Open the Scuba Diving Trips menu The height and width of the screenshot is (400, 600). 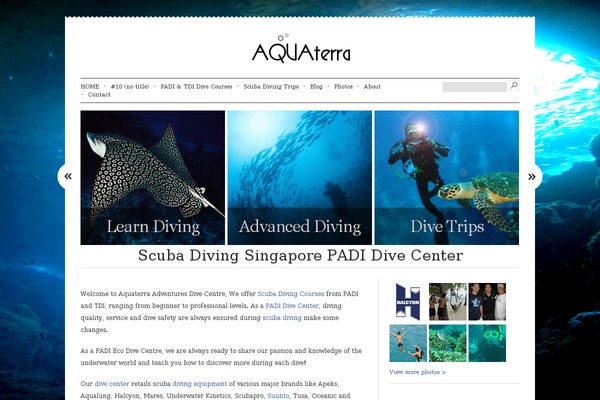pyautogui.click(x=271, y=87)
